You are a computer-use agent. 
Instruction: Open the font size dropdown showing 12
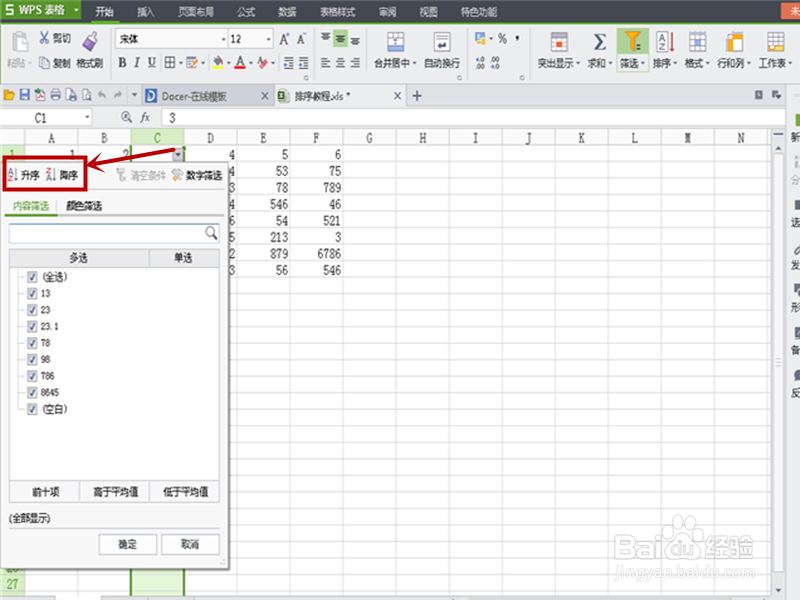268,39
